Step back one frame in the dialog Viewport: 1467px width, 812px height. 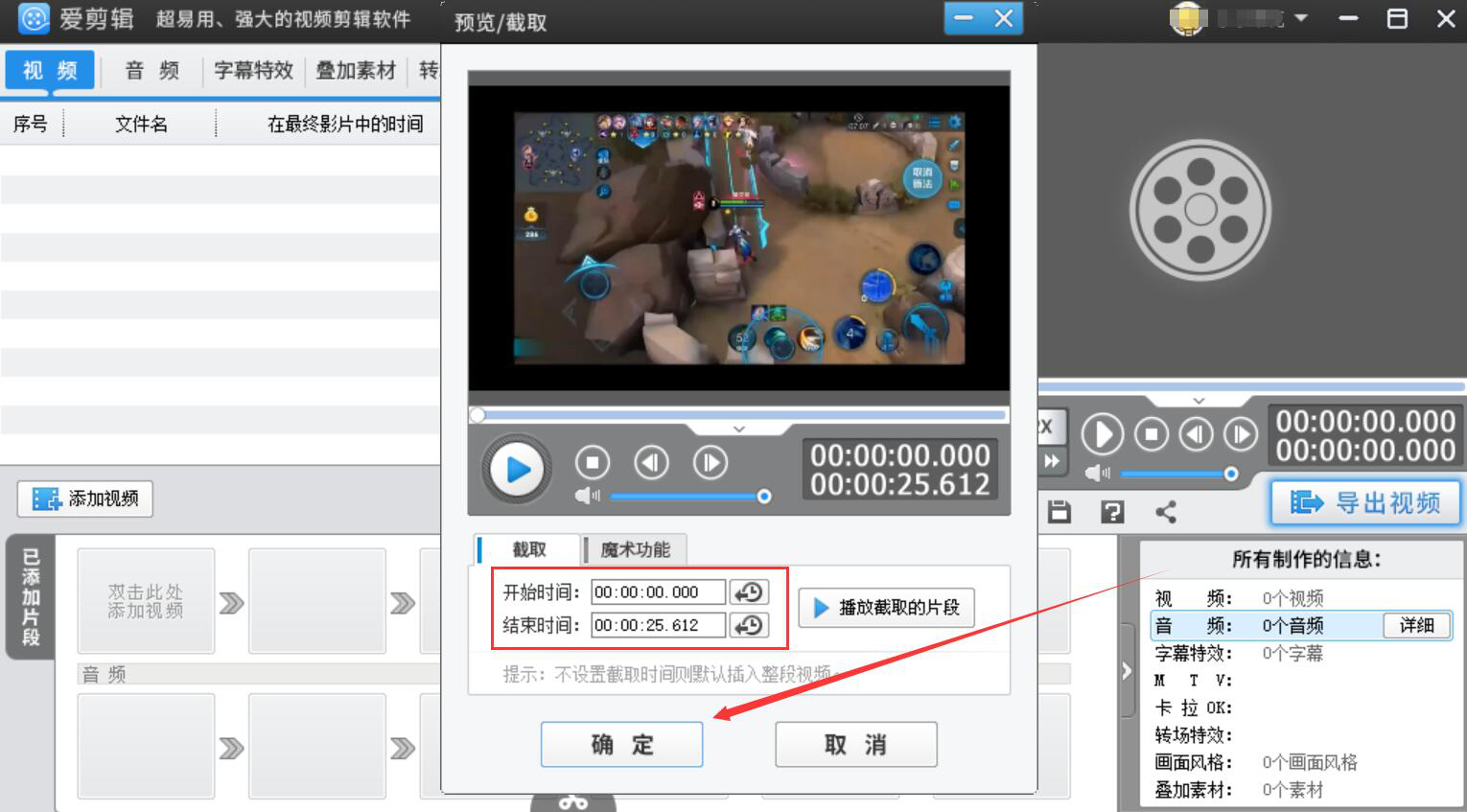pos(652,463)
